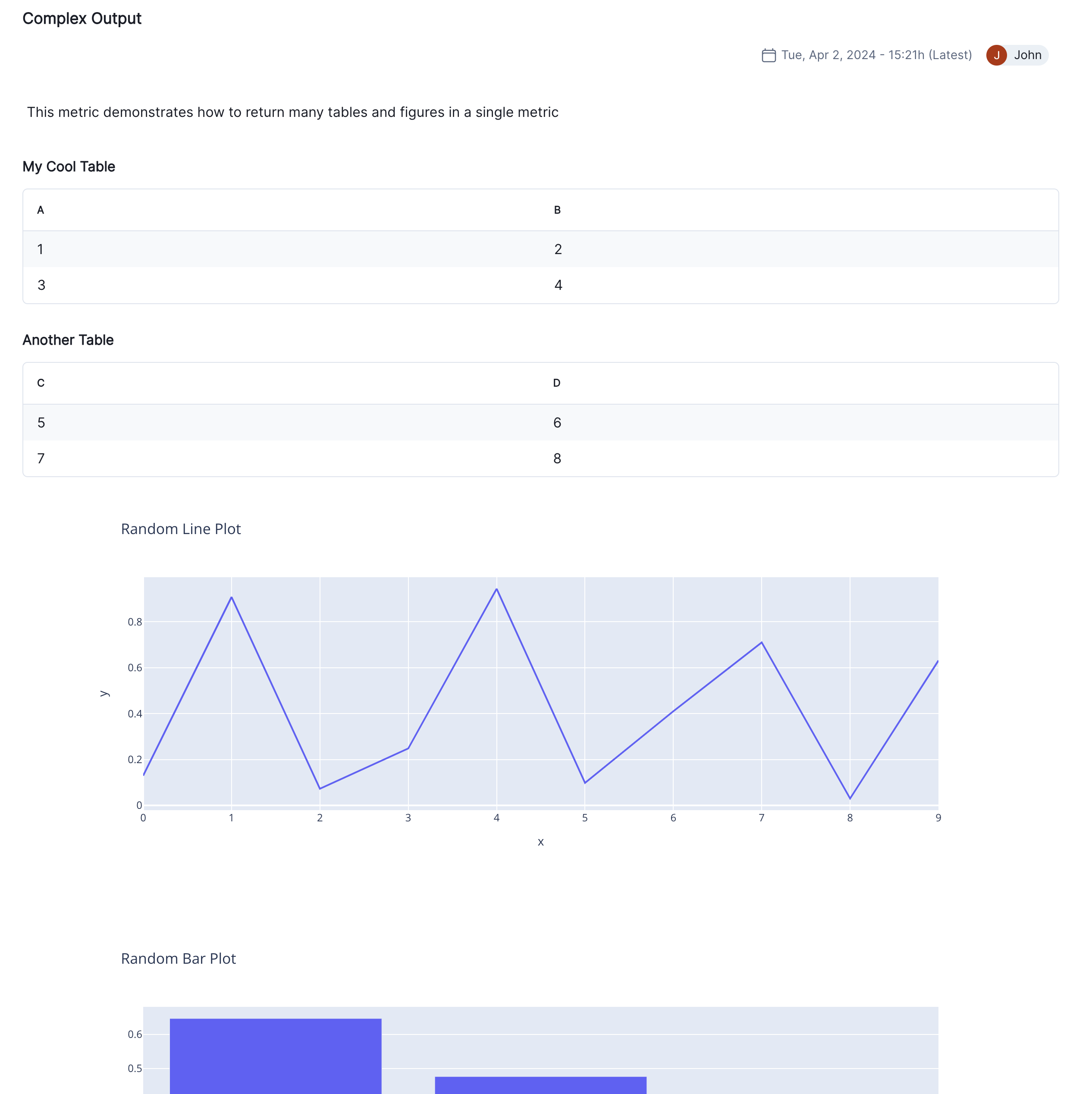This screenshot has width=1092, height=1094.
Task: Click the calendar icon next to the date
Action: tap(769, 55)
